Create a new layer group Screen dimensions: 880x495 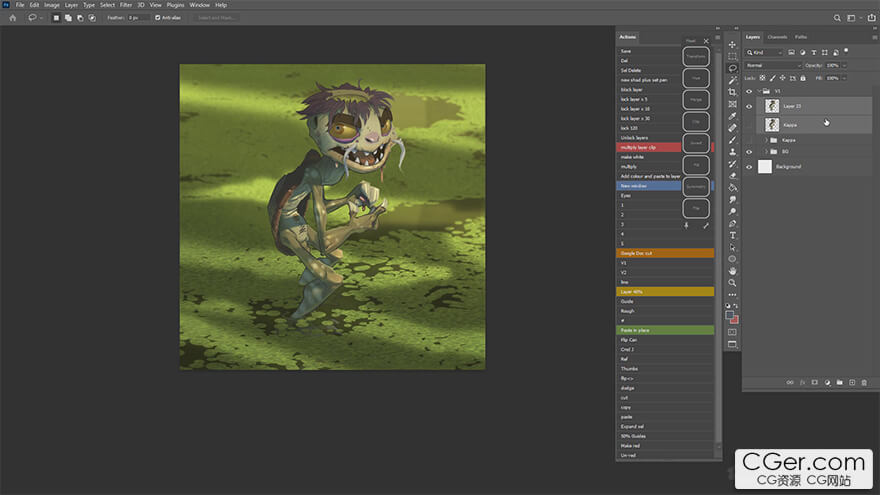[840, 382]
